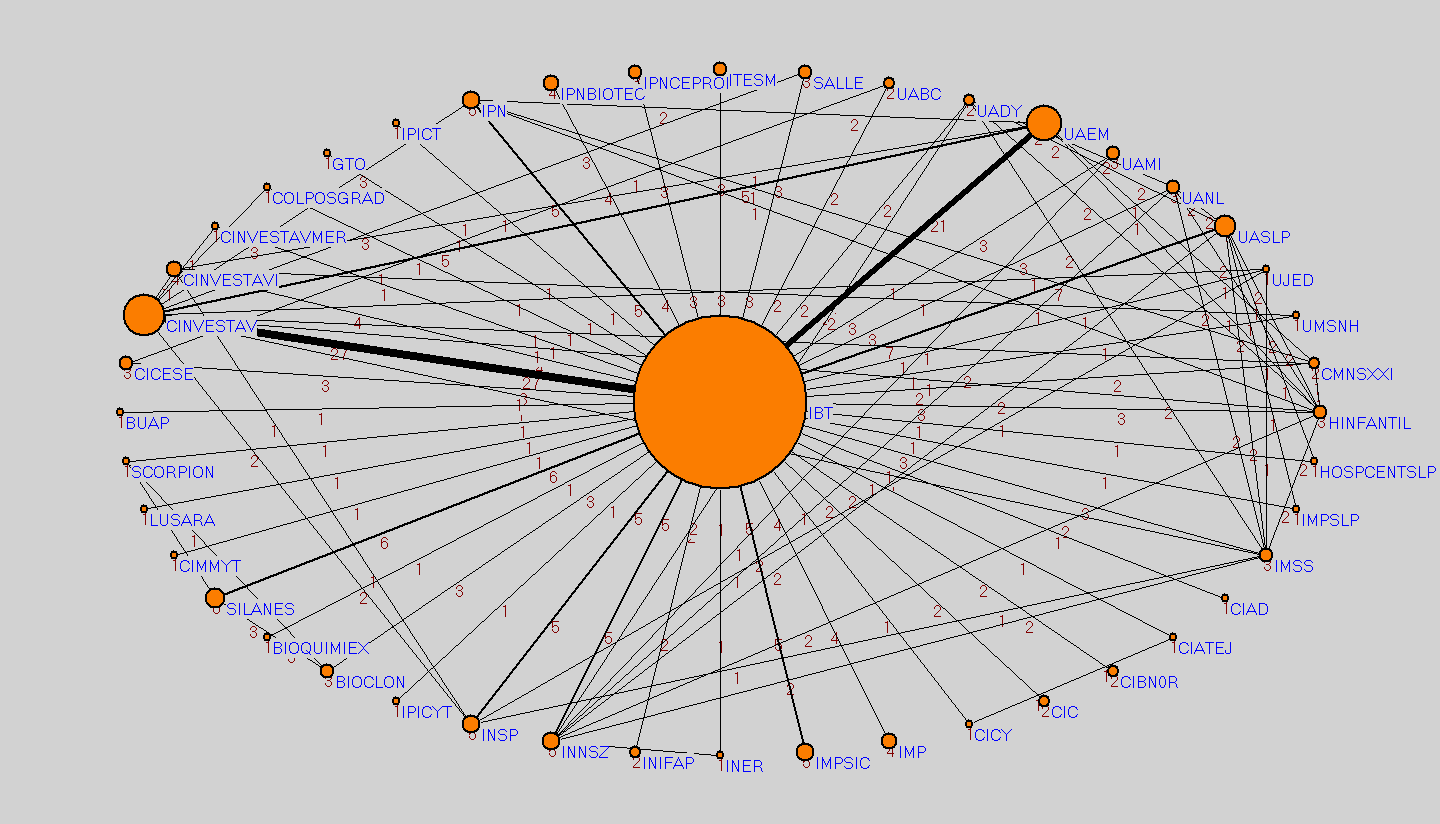1440x824 pixels.
Task: Select the BIOCLON node circle
Action: tap(327, 671)
